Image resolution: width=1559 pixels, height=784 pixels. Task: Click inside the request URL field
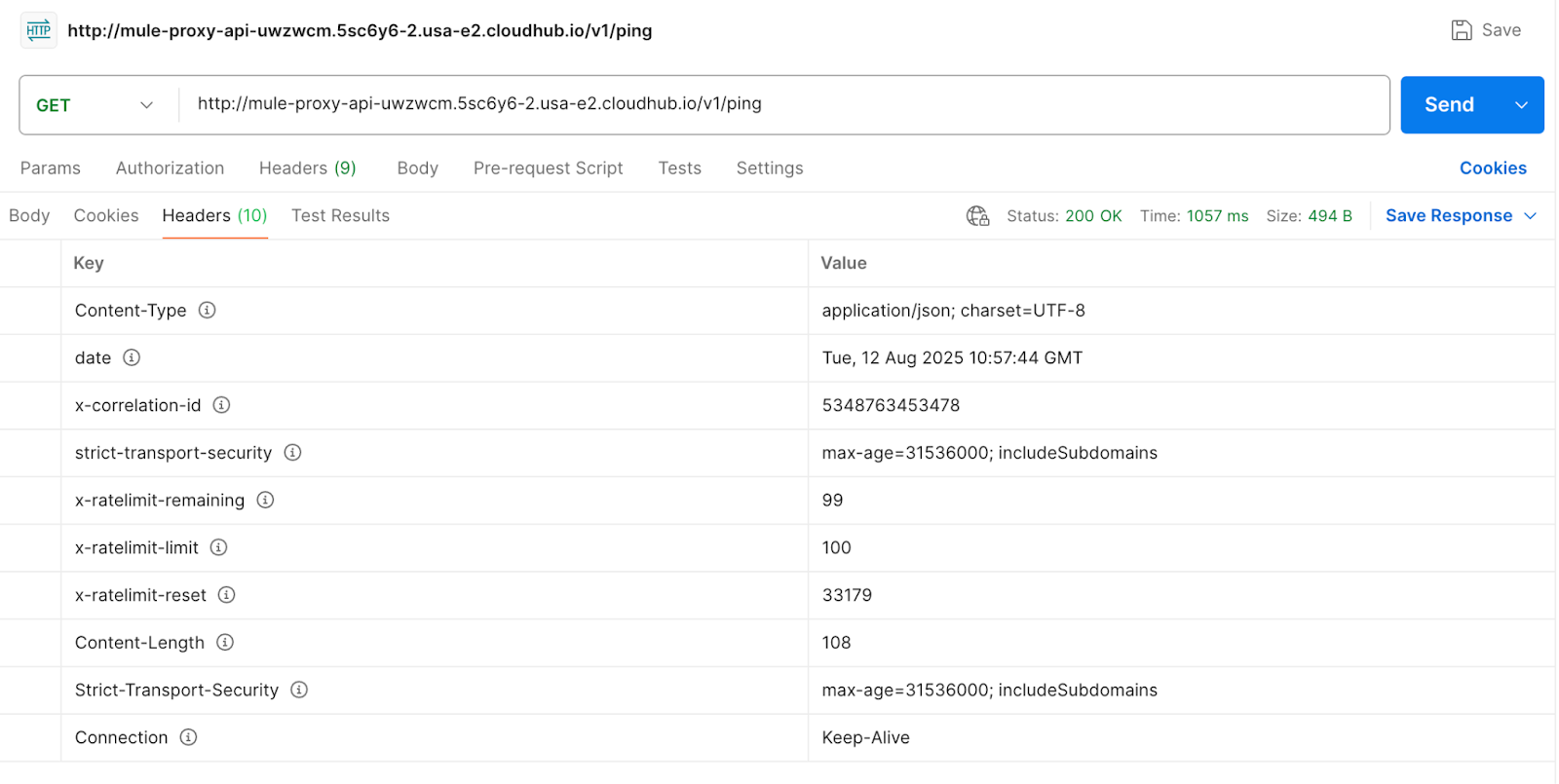pos(585,104)
